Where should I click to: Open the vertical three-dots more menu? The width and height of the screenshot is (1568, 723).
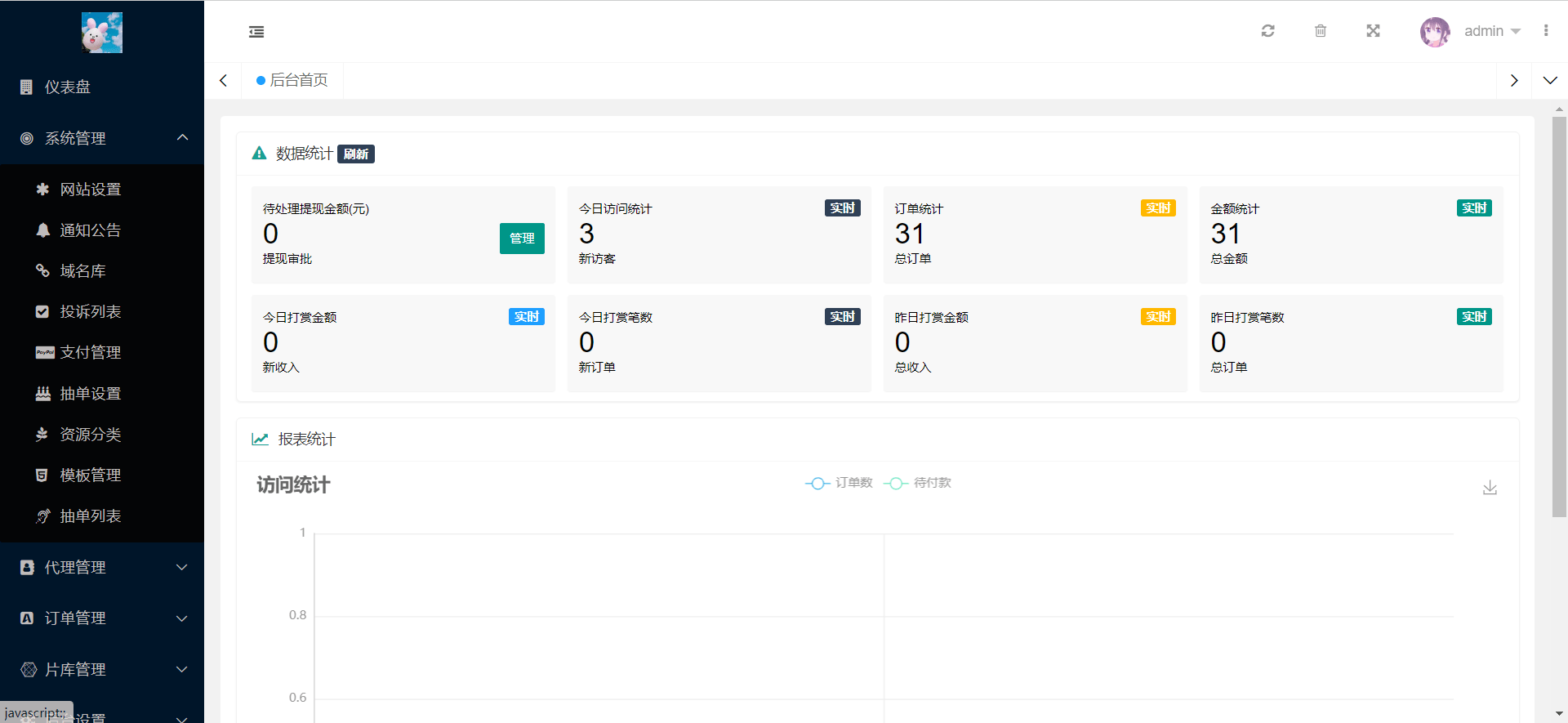(x=1546, y=31)
